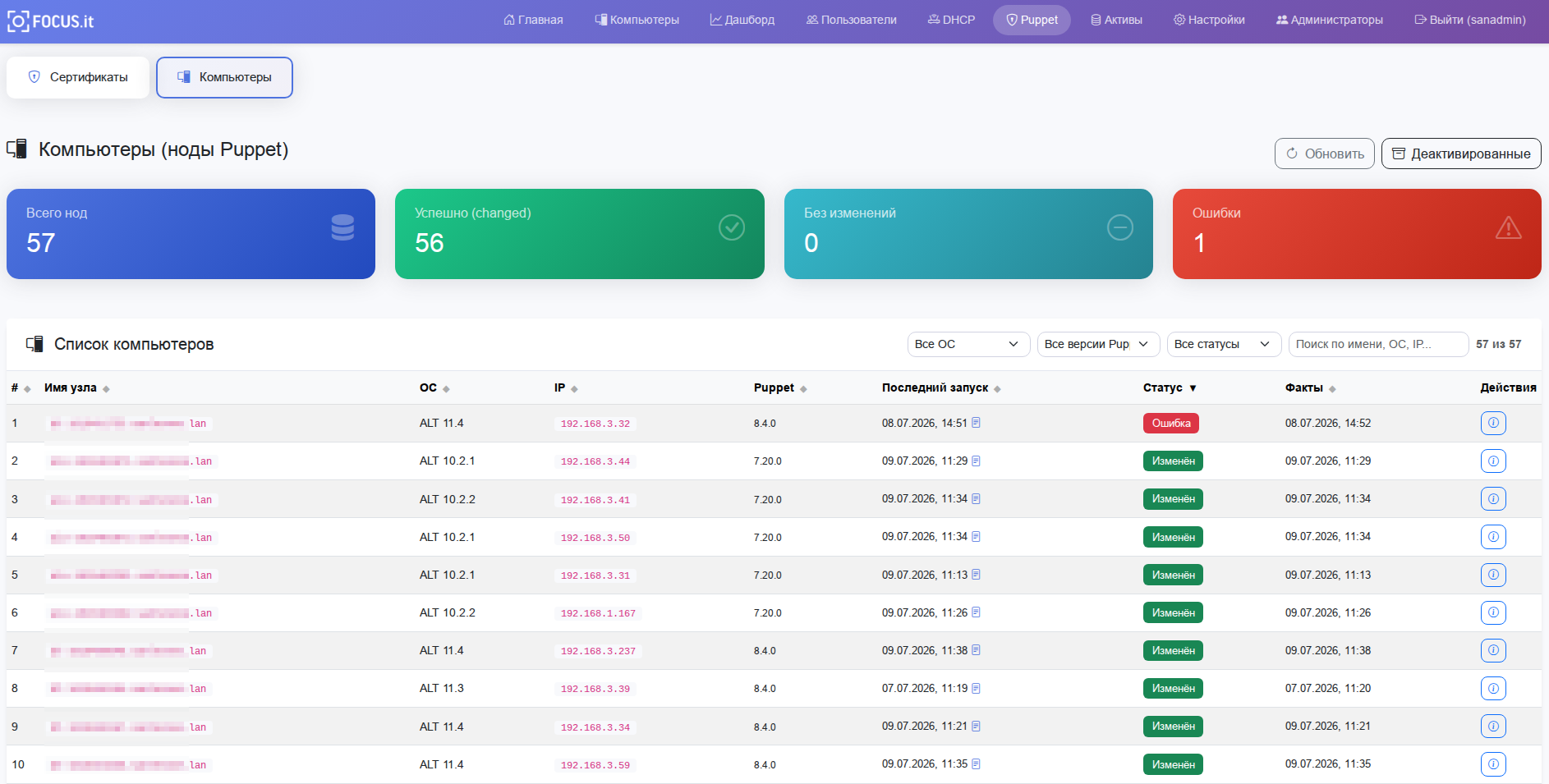Switch to the Сертификаты tab
Screen dimensions: 1549x784
click(78, 77)
